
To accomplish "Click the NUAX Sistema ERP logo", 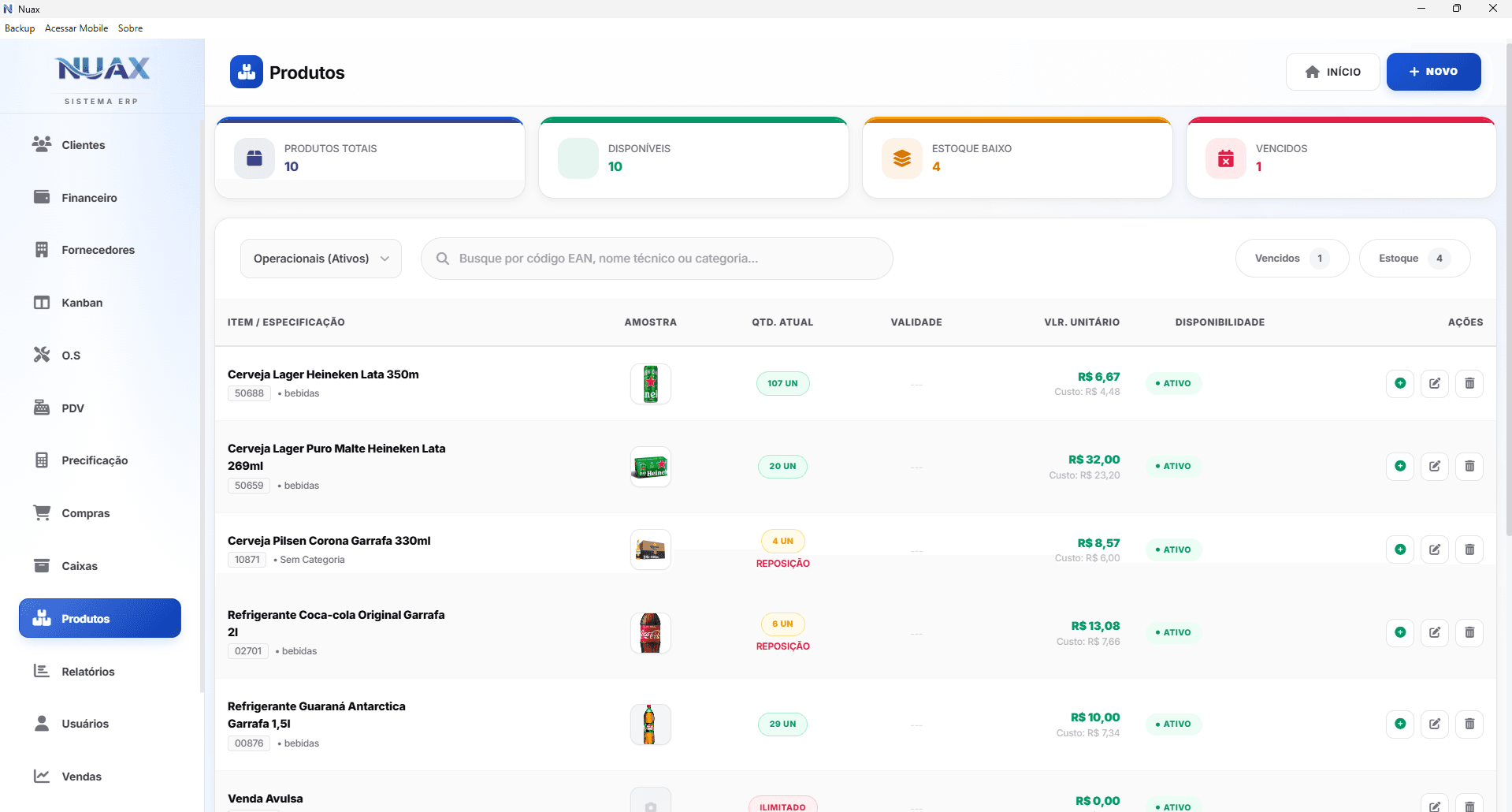I will 102,79.
